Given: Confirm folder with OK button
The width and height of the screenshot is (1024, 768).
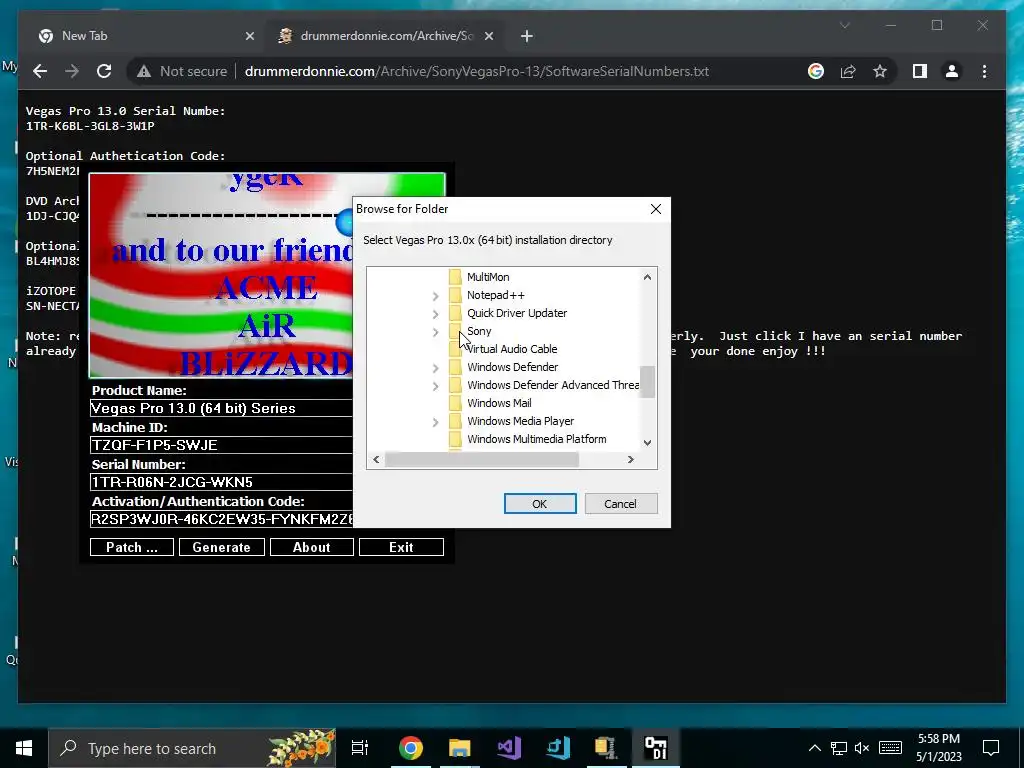Looking at the screenshot, I should click(x=539, y=504).
